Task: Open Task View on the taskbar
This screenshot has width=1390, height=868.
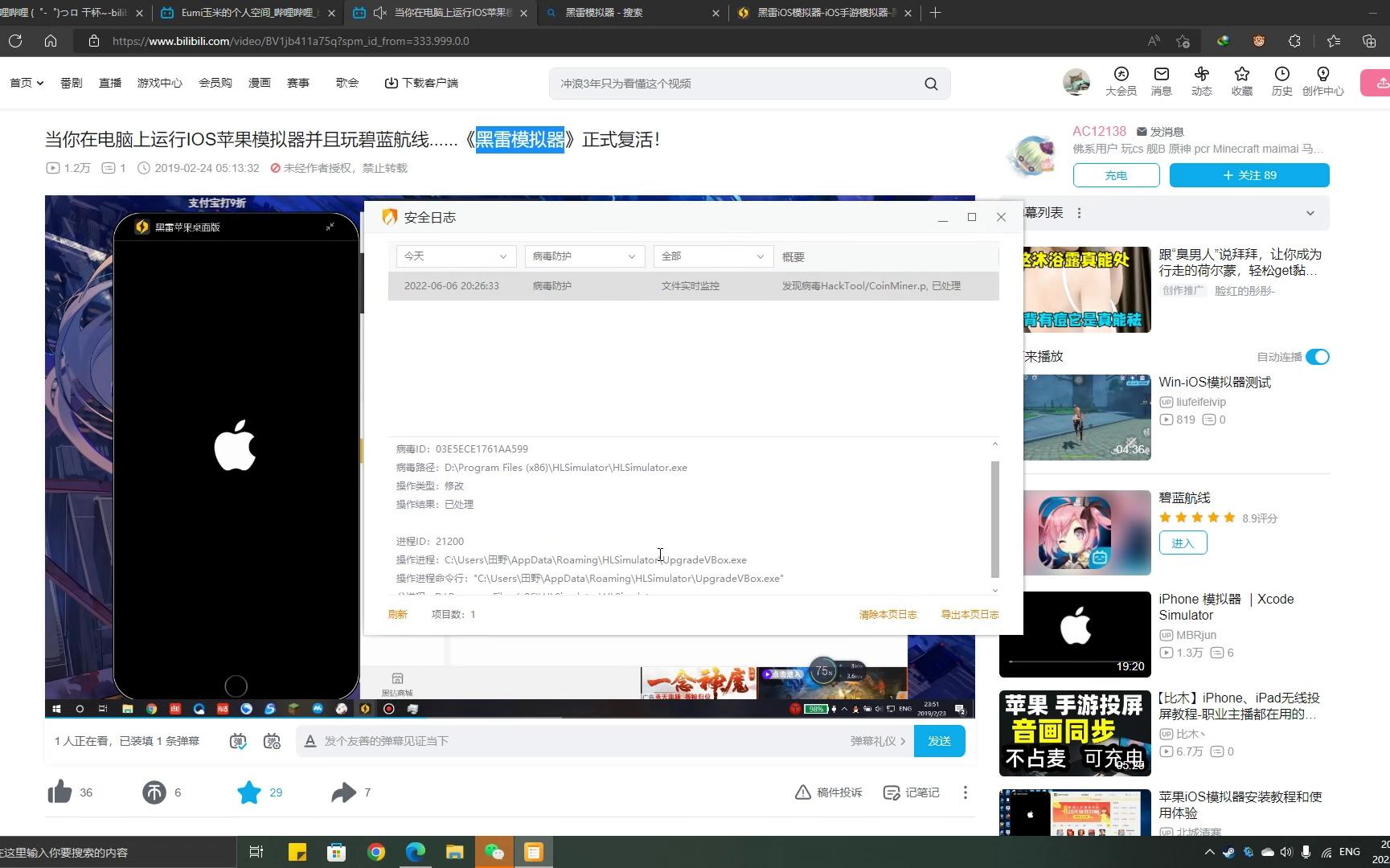Action: tap(256, 852)
